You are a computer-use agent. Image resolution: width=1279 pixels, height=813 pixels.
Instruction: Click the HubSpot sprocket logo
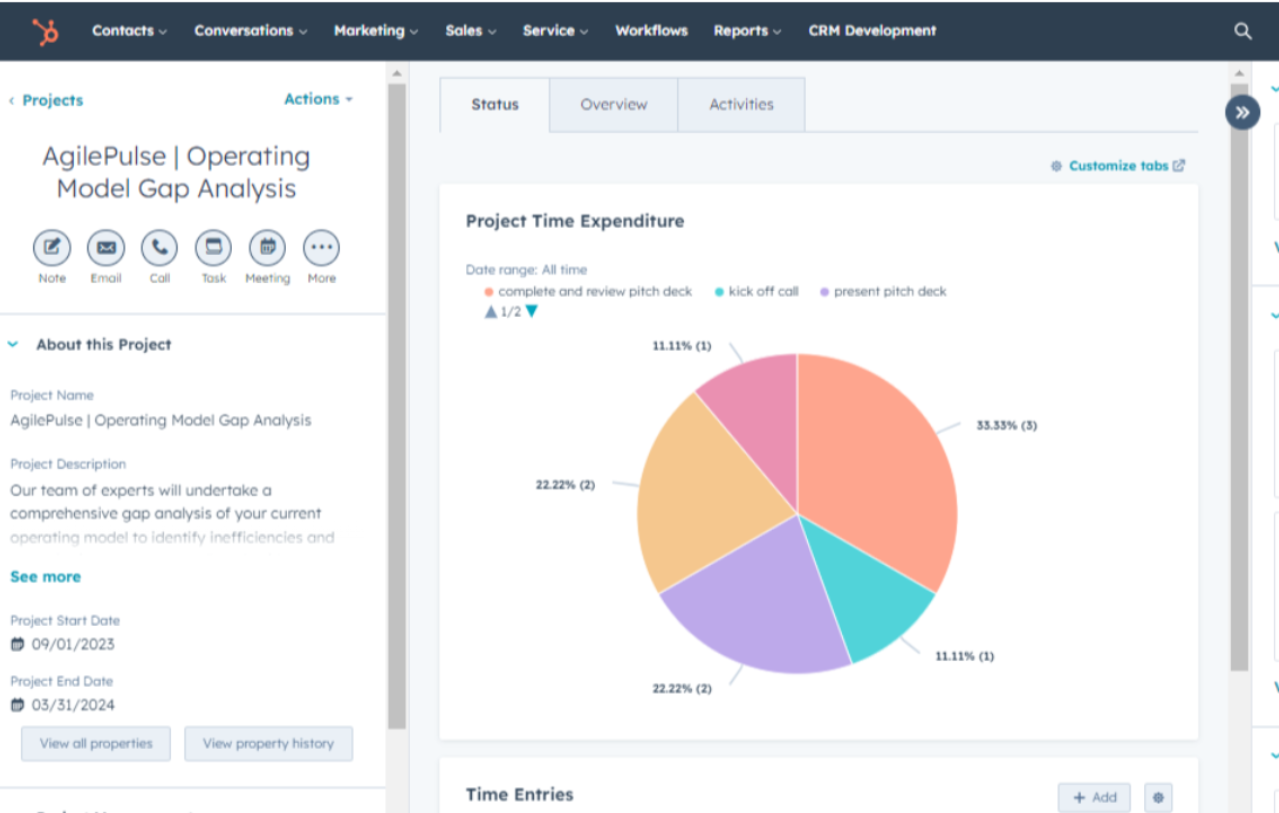pyautogui.click(x=45, y=31)
